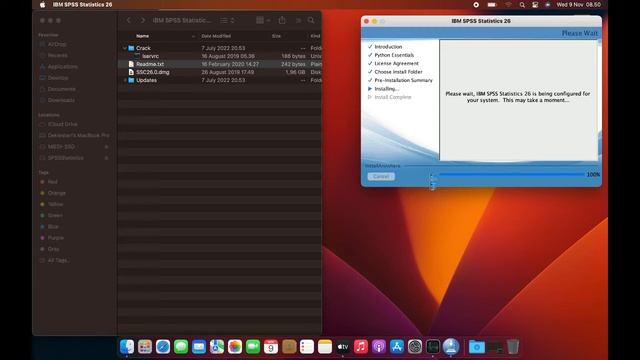Select the Updates folder row

(x=220, y=80)
